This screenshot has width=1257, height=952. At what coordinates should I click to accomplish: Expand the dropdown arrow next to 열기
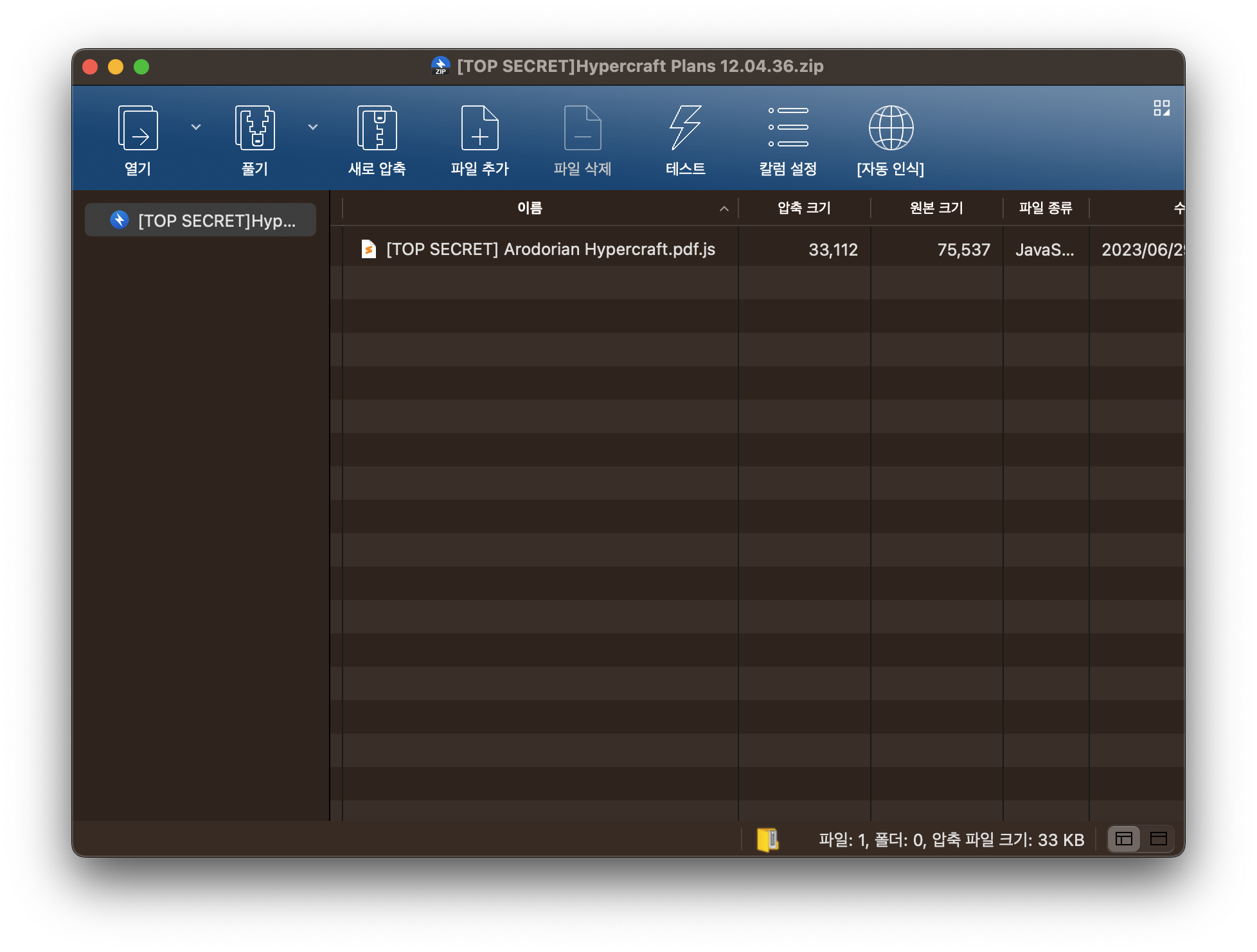tap(196, 127)
